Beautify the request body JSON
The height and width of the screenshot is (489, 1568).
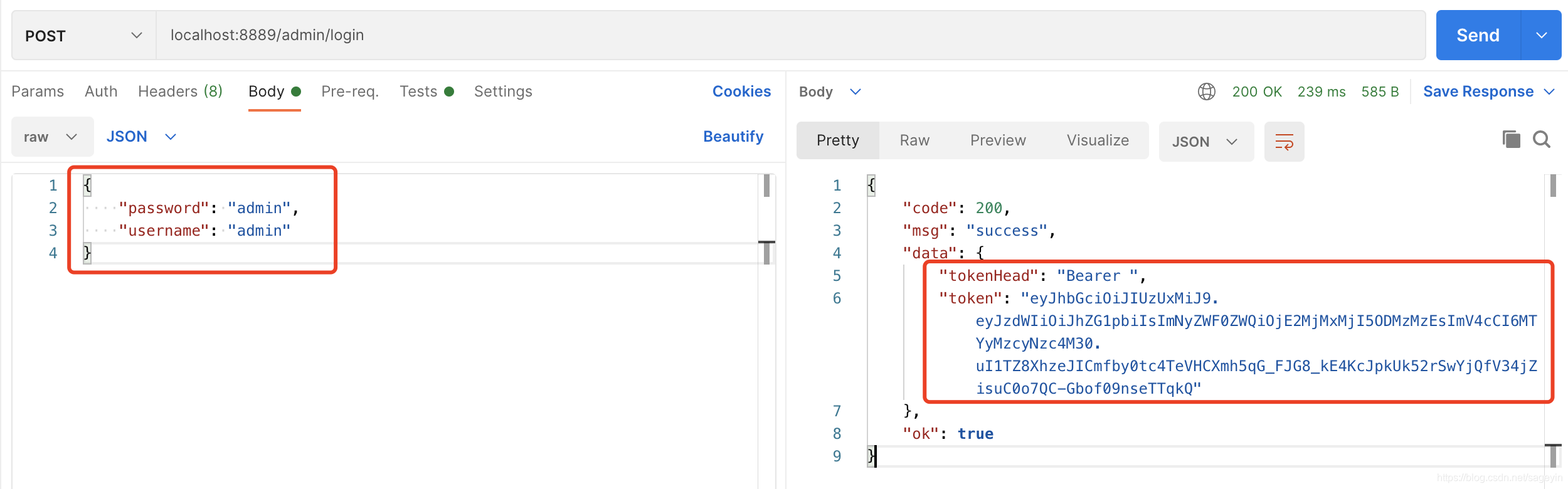pos(733,137)
